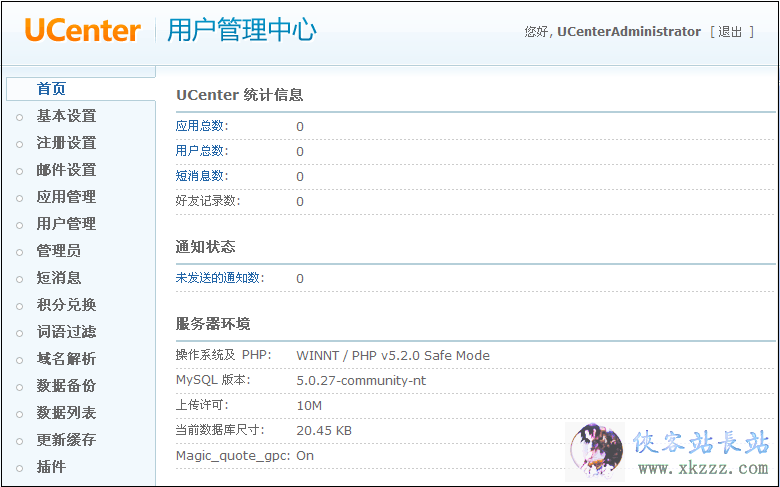Open 用户管理 page
The height and width of the screenshot is (487, 780).
[66, 223]
